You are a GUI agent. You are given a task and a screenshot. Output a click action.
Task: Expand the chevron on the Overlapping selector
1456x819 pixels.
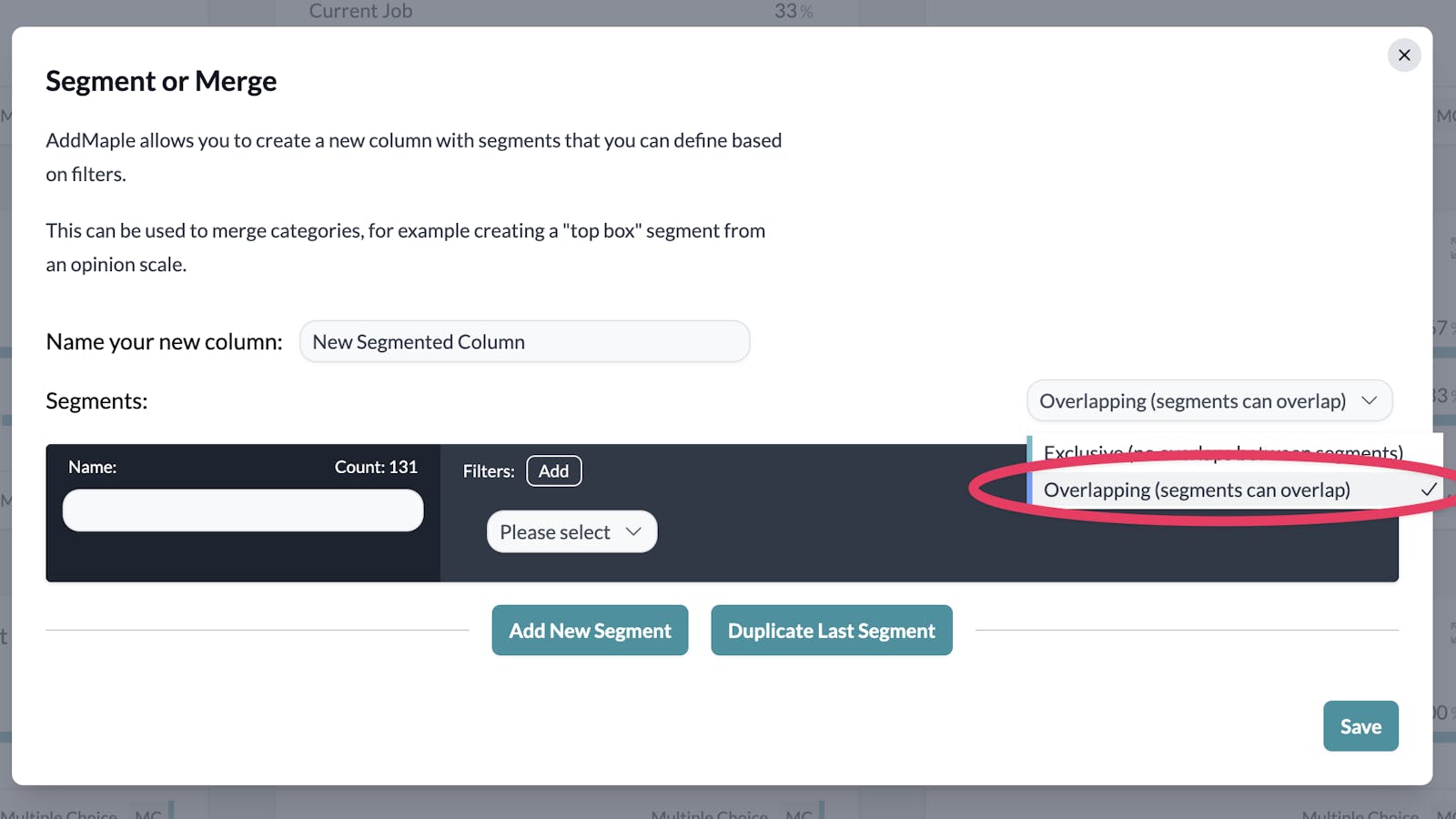click(x=1371, y=400)
